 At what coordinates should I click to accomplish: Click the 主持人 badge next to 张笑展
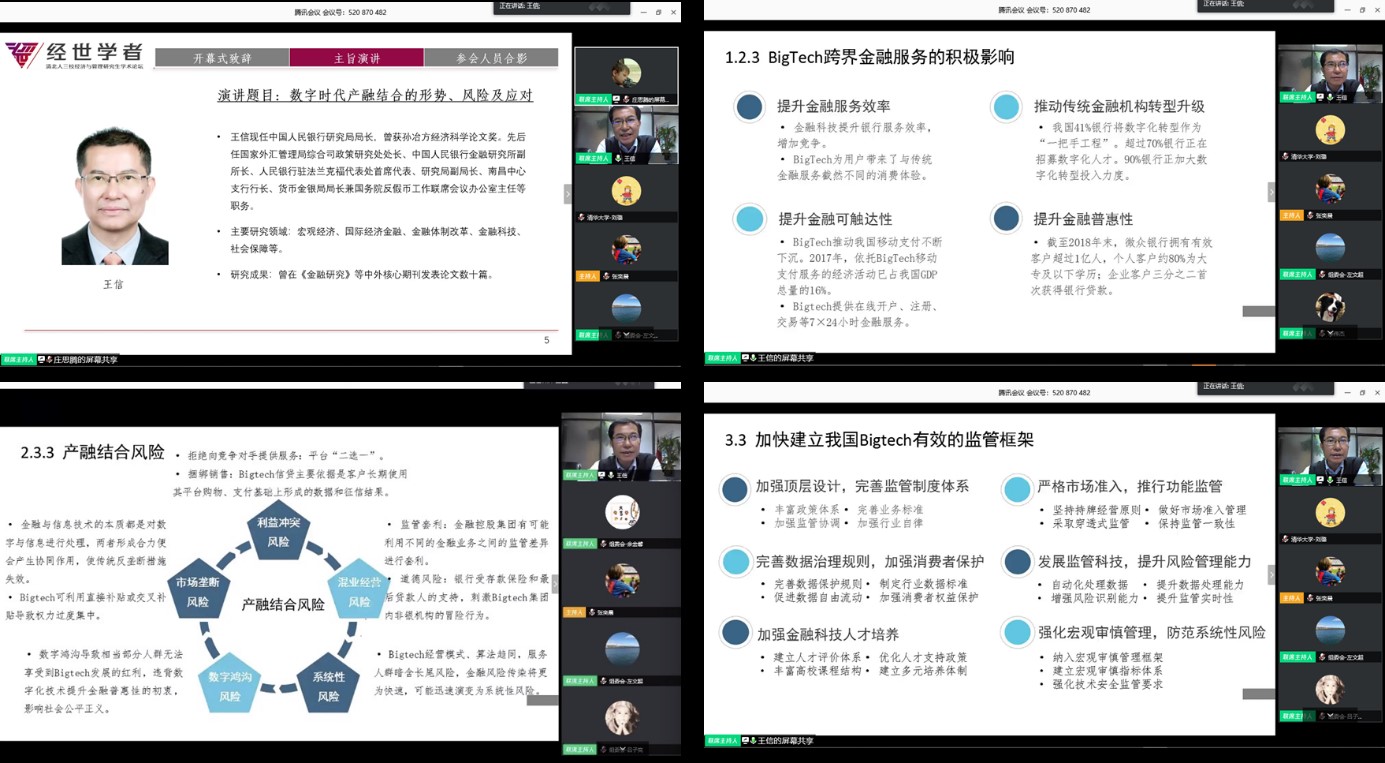pyautogui.click(x=1294, y=214)
